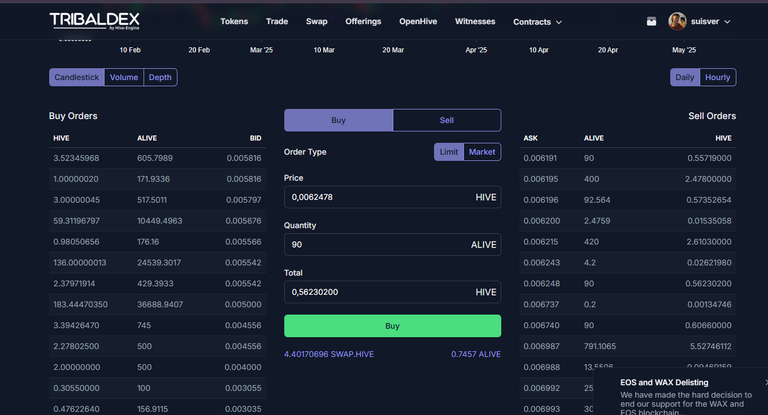
Task: Select sell order at ask 0.006248
Action: pos(627,284)
